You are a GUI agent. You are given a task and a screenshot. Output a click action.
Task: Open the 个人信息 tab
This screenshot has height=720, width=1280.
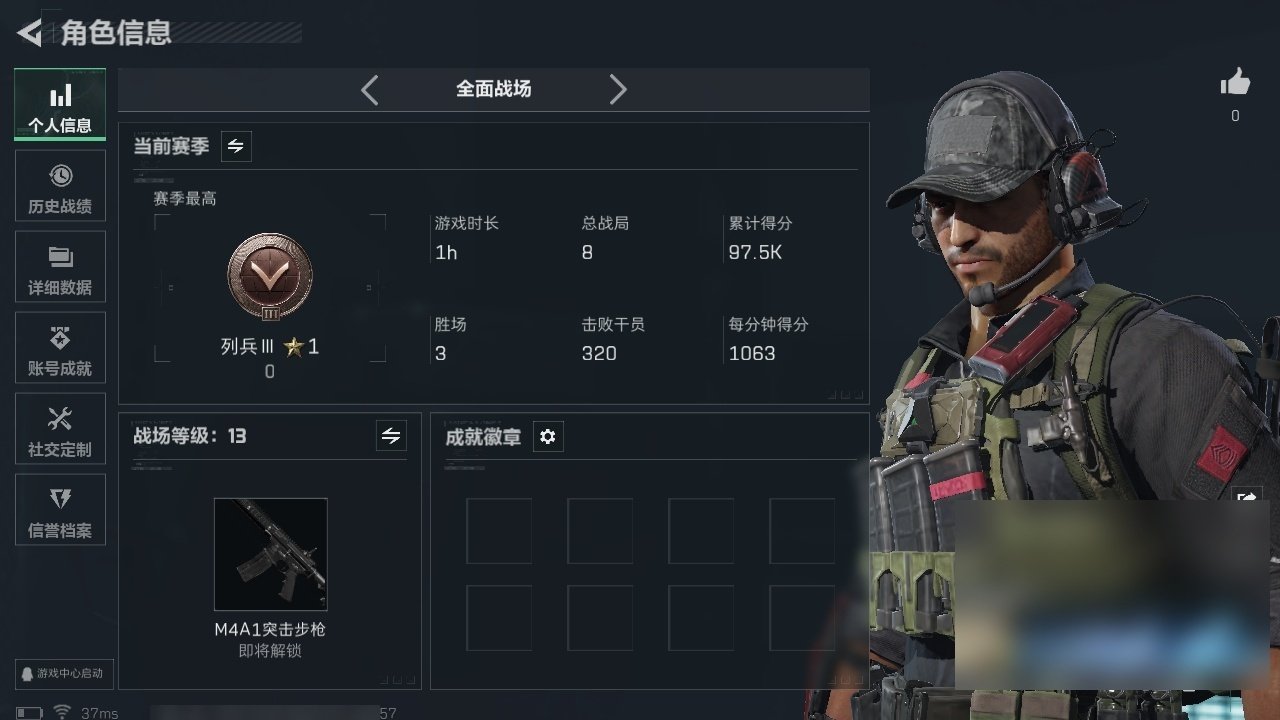point(60,105)
